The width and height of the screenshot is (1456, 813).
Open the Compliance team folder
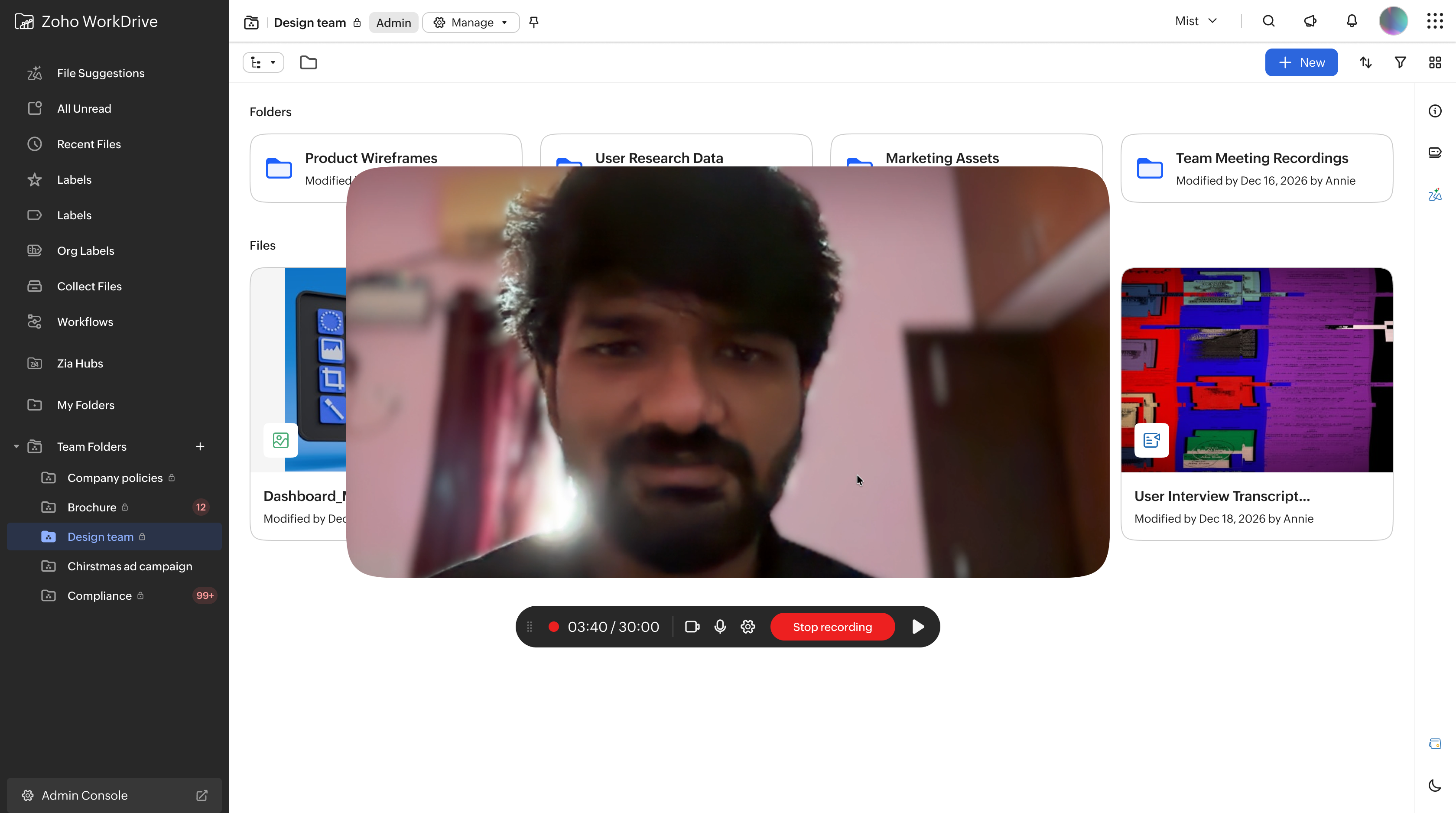pos(114,595)
